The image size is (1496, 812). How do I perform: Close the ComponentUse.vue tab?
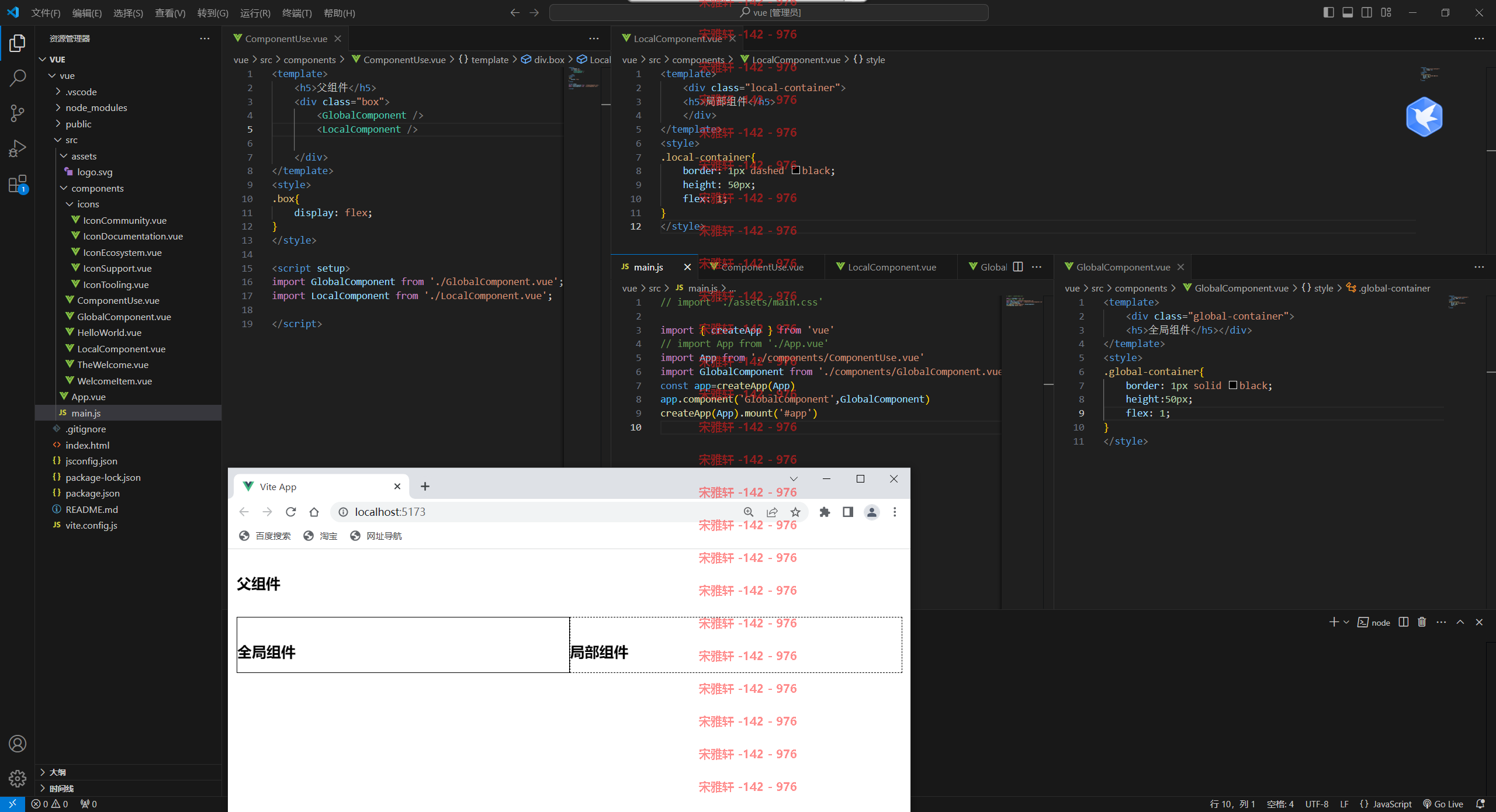(337, 39)
